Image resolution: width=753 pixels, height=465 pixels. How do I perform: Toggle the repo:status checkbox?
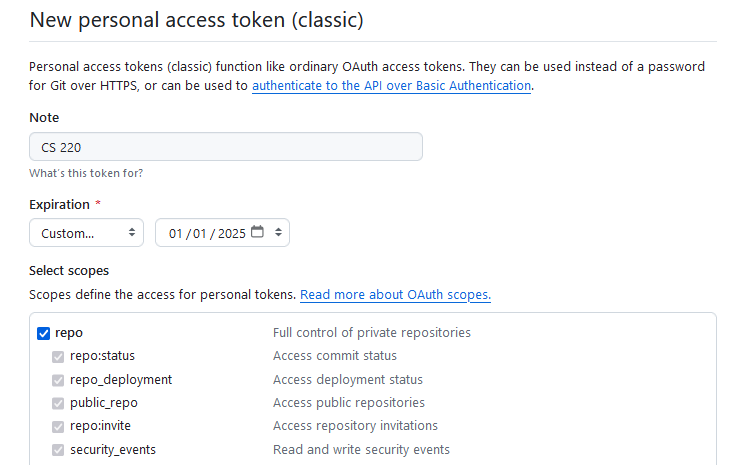point(58,356)
